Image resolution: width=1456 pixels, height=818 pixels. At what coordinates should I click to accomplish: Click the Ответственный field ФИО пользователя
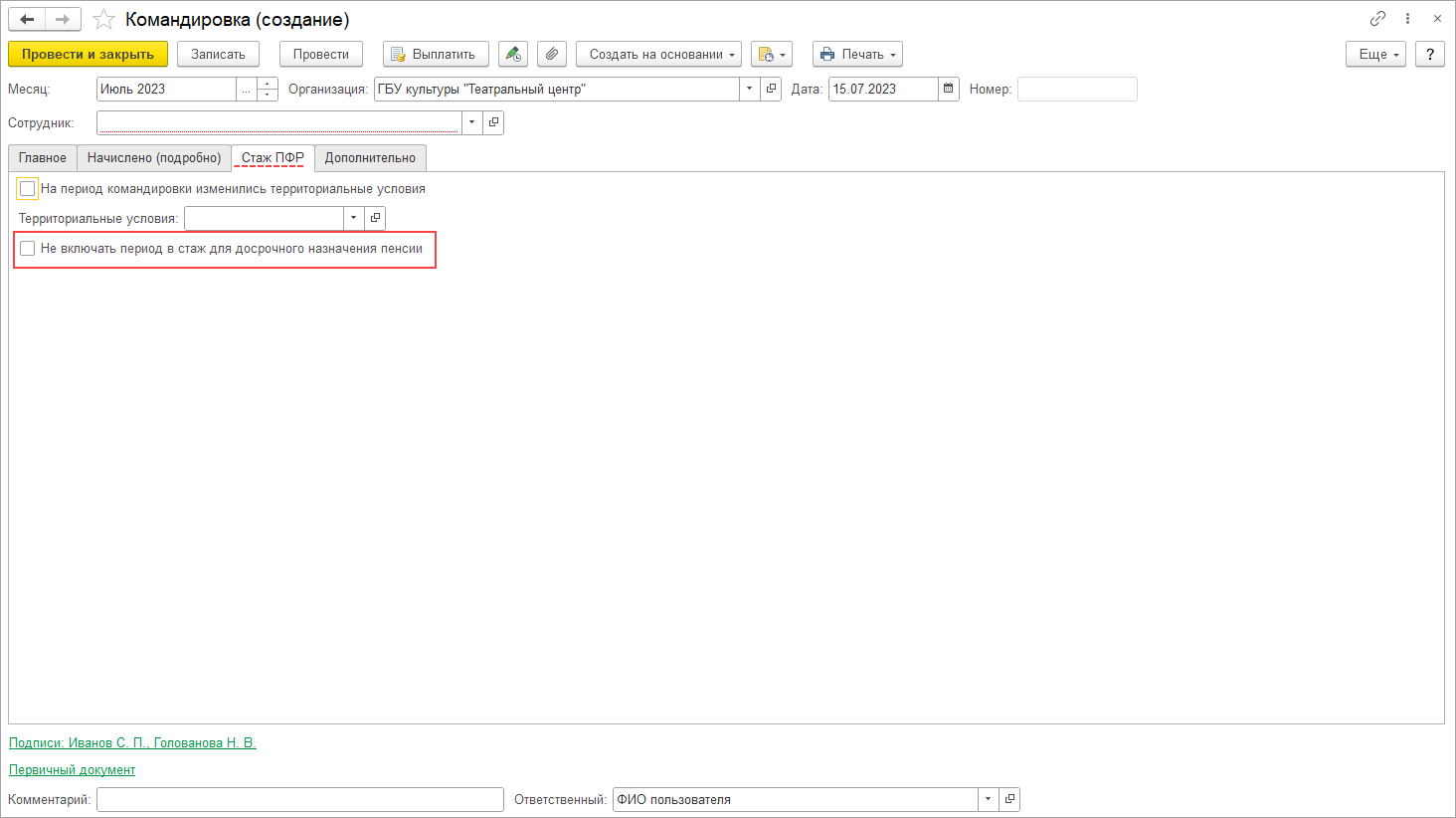(796, 799)
